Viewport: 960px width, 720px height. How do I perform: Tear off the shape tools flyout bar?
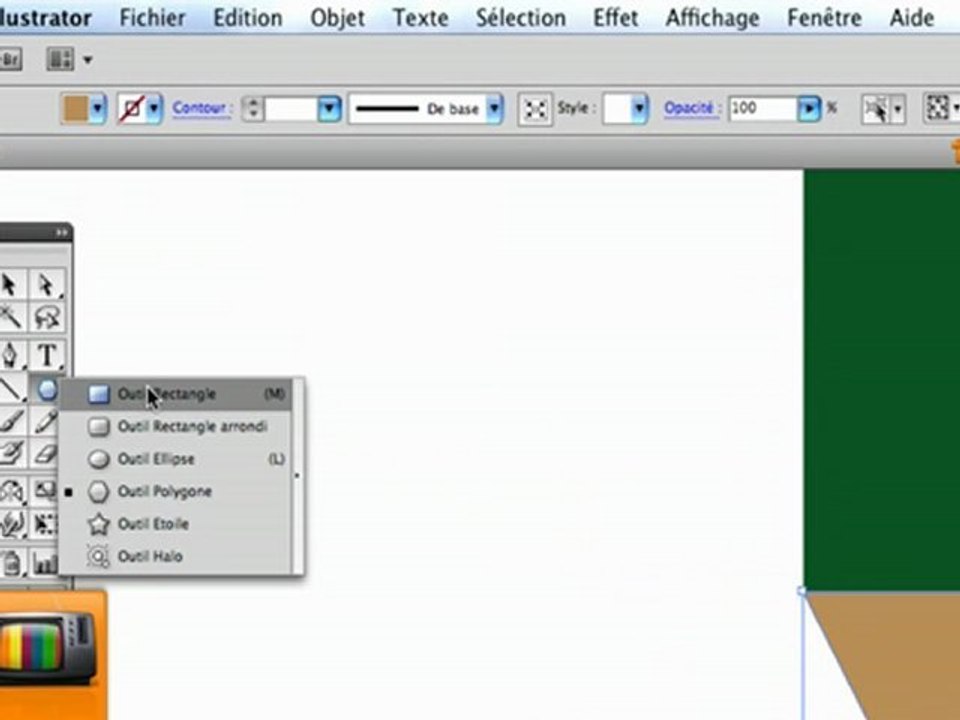click(x=298, y=476)
